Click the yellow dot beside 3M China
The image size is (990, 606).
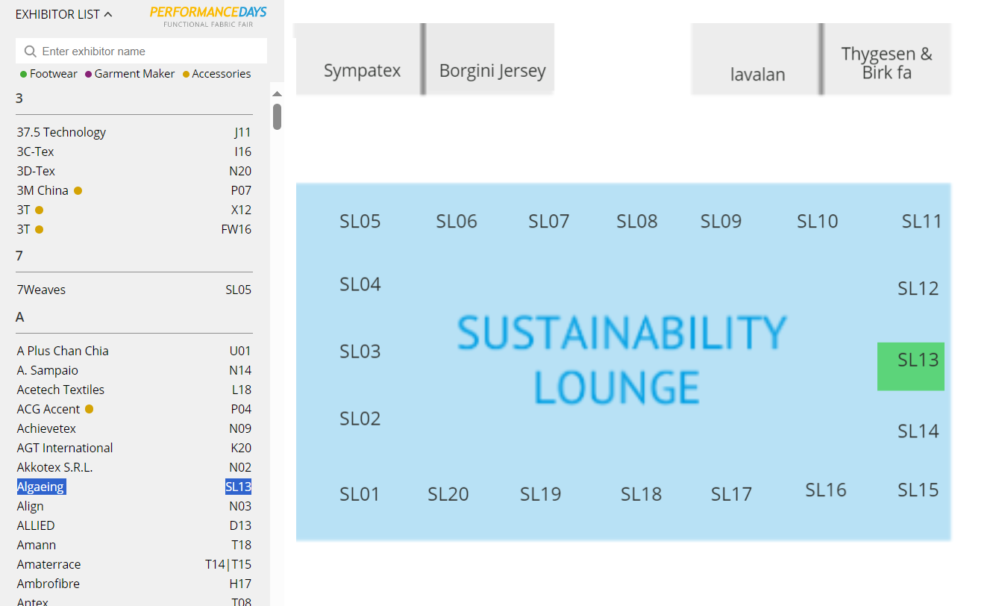78,191
